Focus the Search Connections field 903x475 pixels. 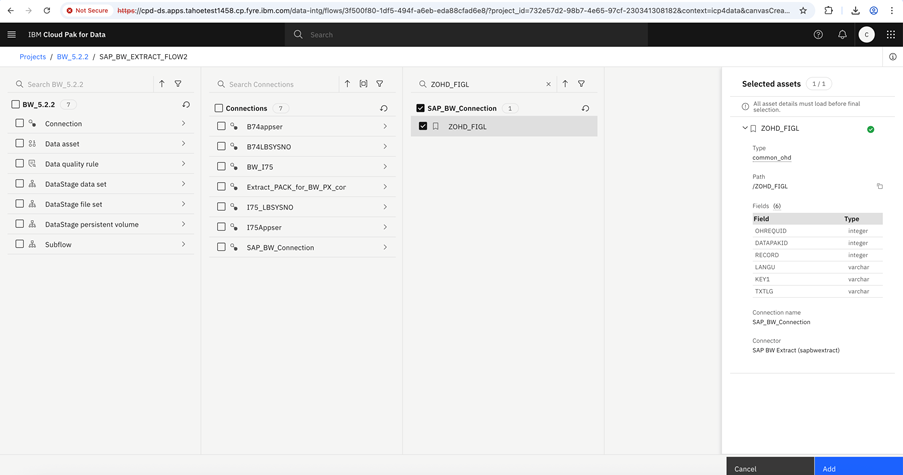275,84
